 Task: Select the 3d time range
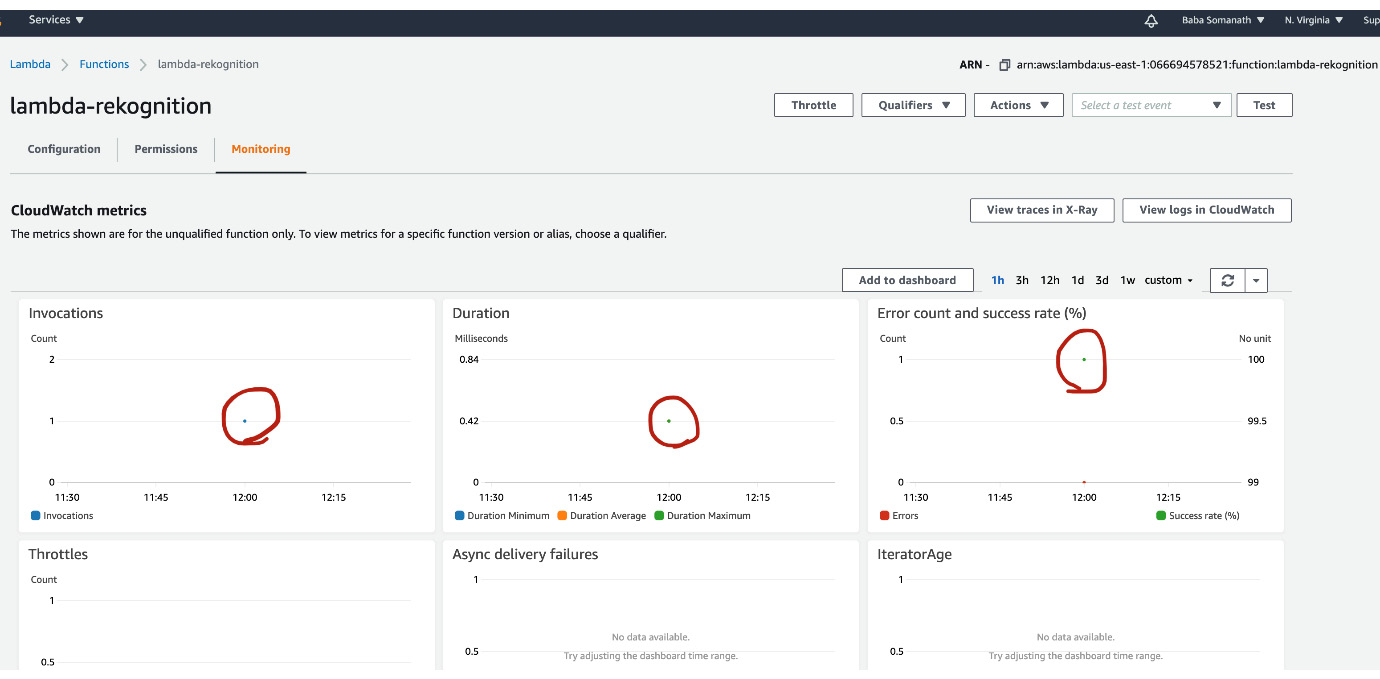pos(1102,281)
